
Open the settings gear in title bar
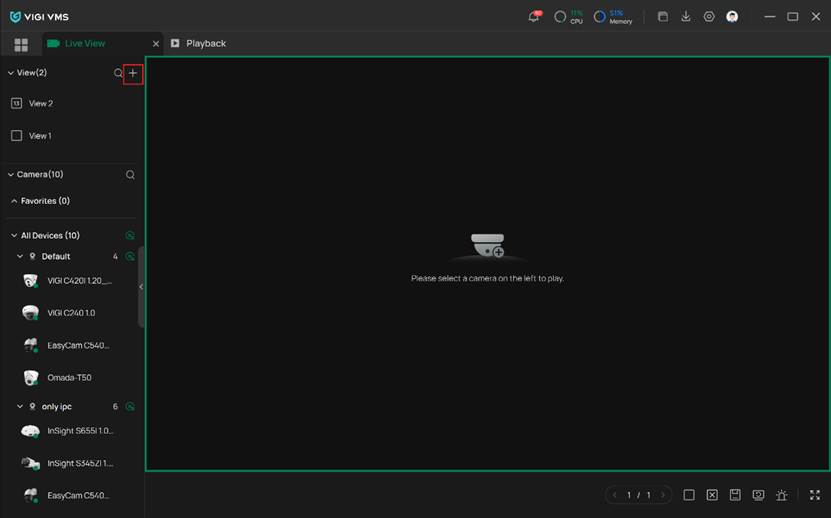coord(709,17)
